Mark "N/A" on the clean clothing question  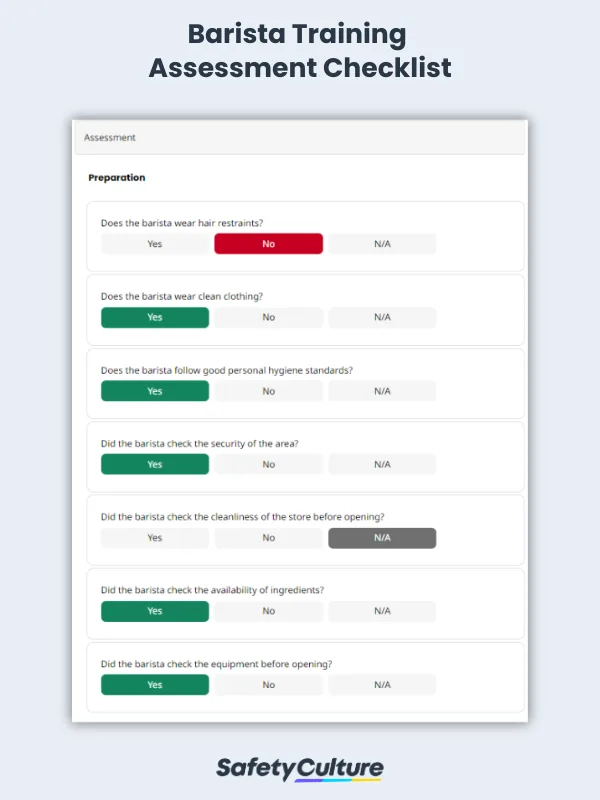click(x=382, y=317)
